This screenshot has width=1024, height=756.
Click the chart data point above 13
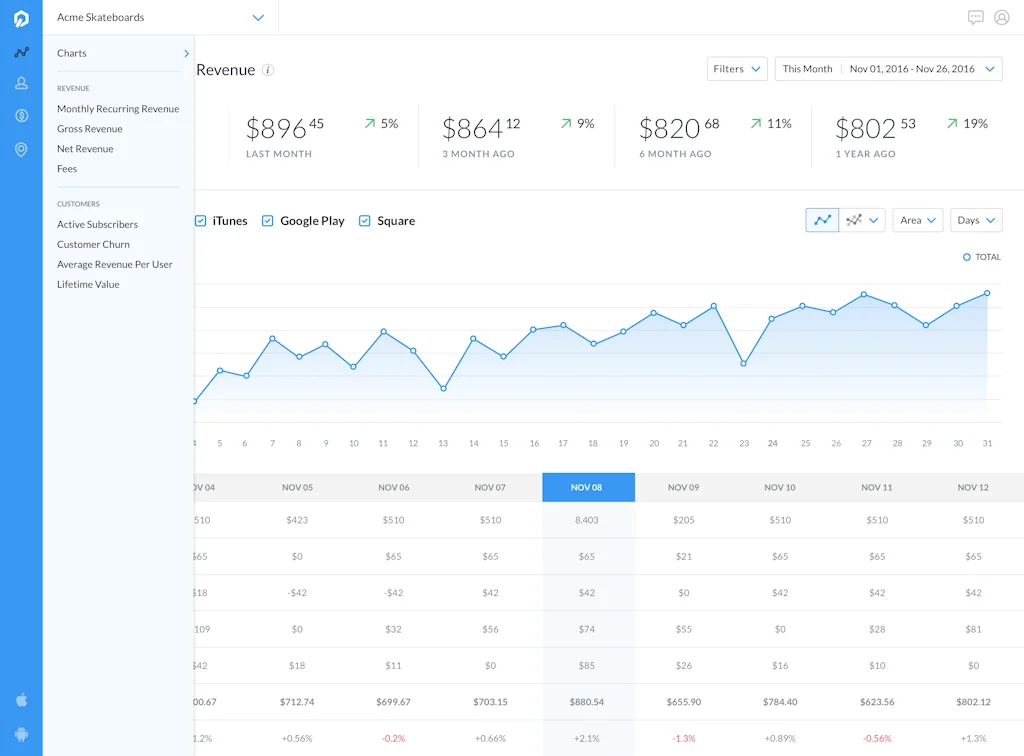(x=443, y=388)
